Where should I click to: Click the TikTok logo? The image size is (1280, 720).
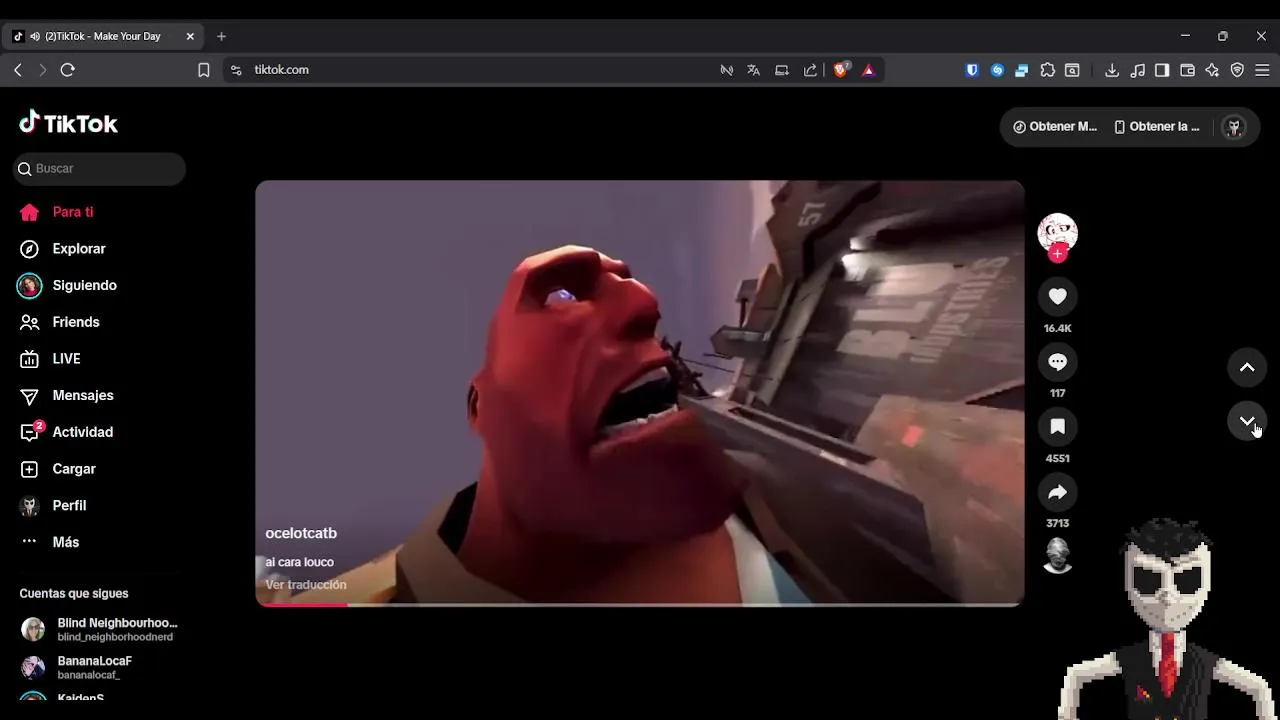[68, 123]
